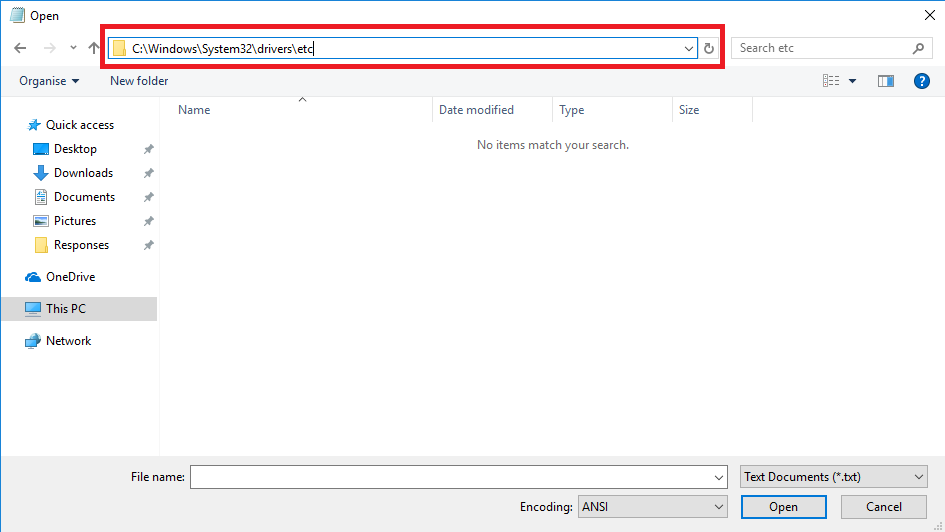Click the Forward navigation arrow
945x532 pixels.
click(49, 48)
